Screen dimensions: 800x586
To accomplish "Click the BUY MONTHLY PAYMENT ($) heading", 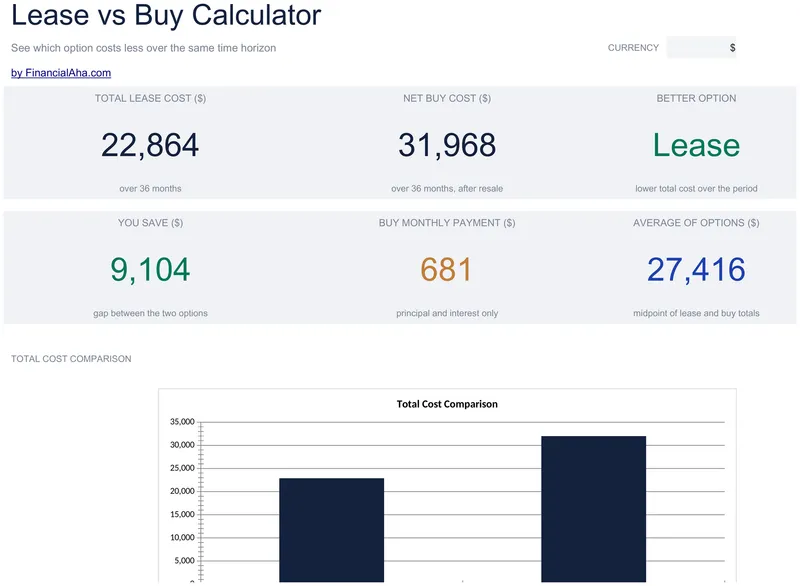I will pyautogui.click(x=447, y=223).
